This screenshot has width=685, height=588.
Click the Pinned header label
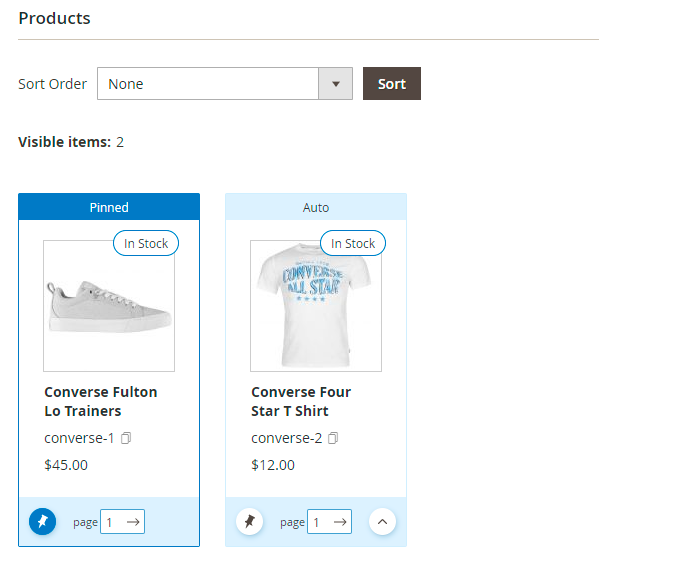click(x=109, y=207)
